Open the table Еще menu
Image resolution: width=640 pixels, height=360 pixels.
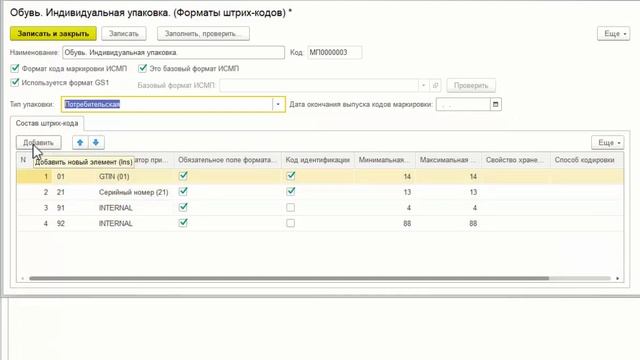click(608, 142)
